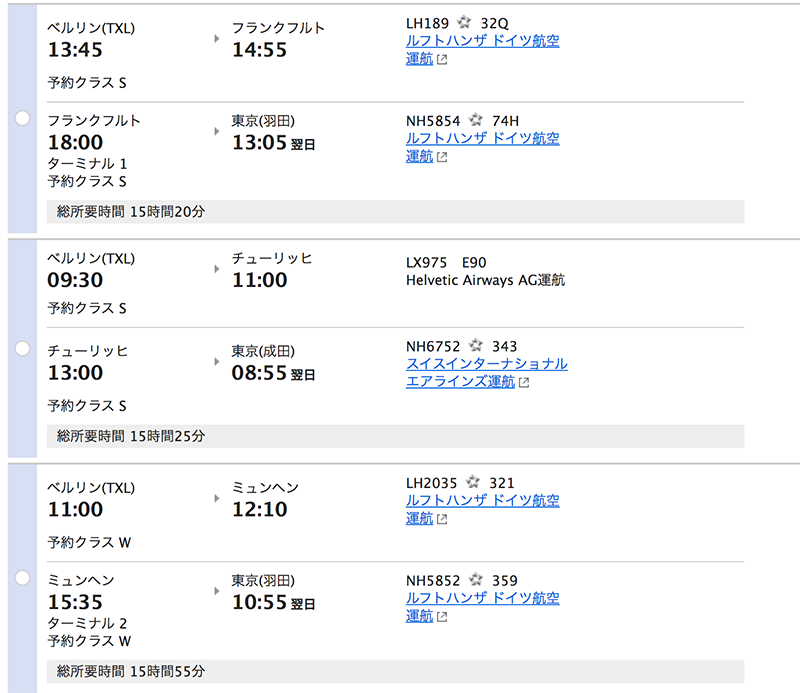Open ルフトハンザ ドイツ航空 link under LH2035
The height and width of the screenshot is (693, 800).
(x=482, y=501)
